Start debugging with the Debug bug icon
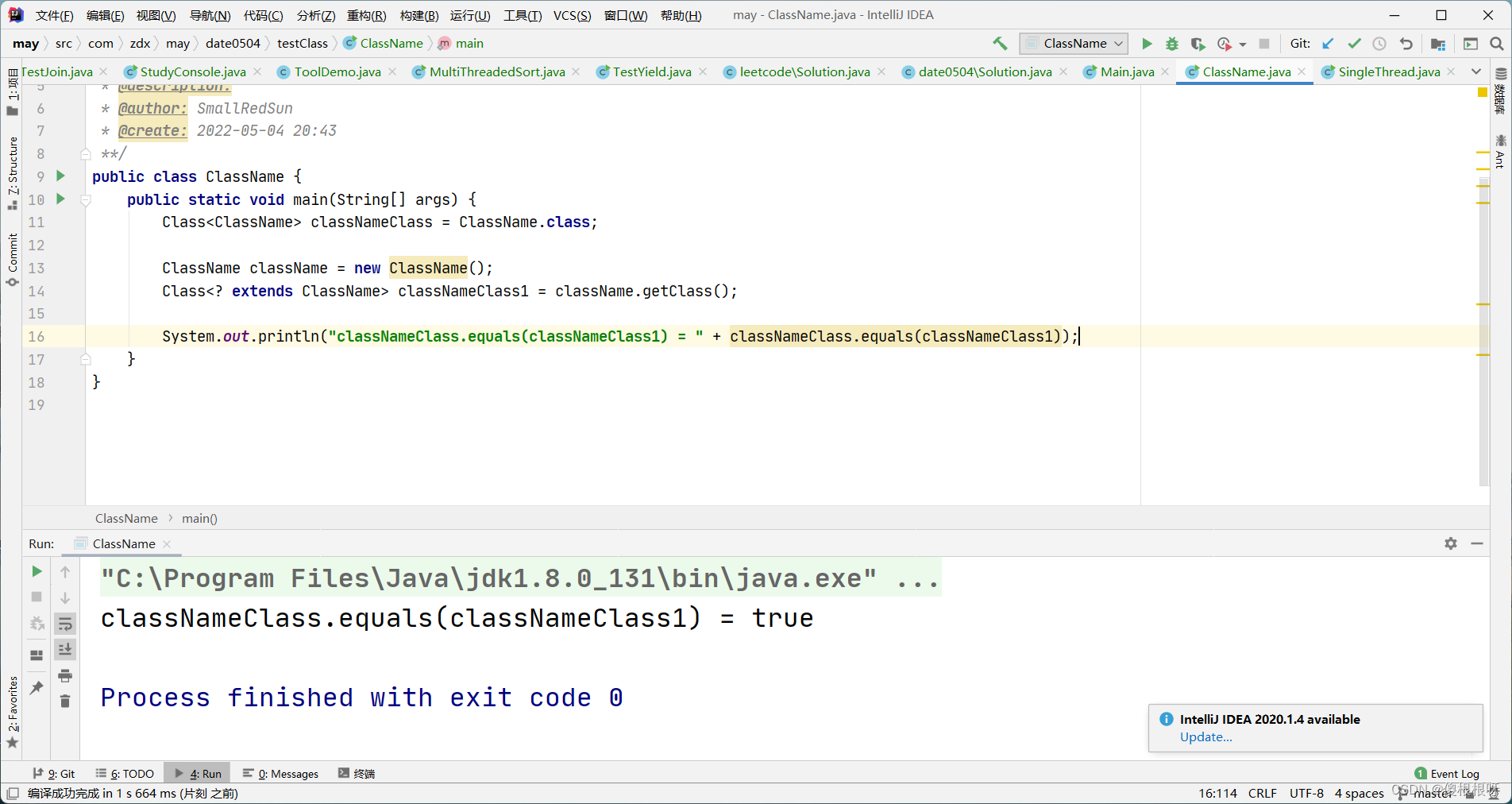This screenshot has width=1512, height=804. 1172,44
